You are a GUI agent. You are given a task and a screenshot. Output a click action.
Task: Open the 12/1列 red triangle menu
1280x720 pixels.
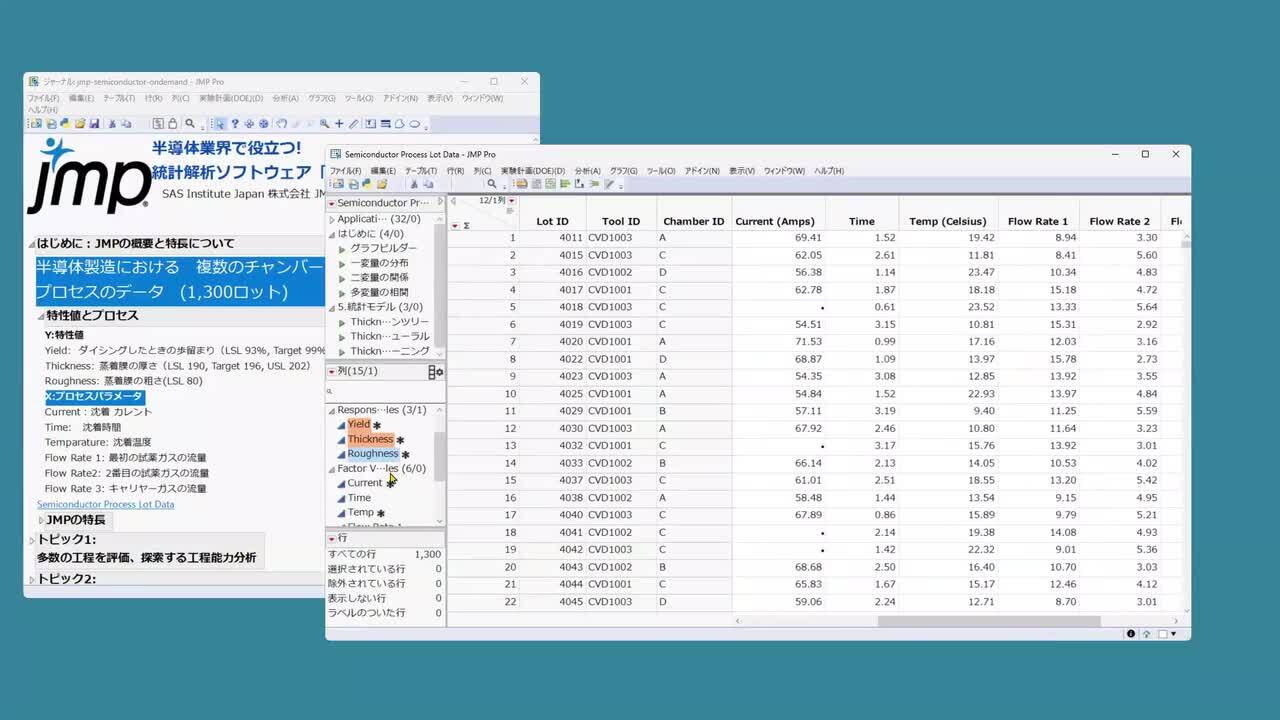click(x=512, y=200)
